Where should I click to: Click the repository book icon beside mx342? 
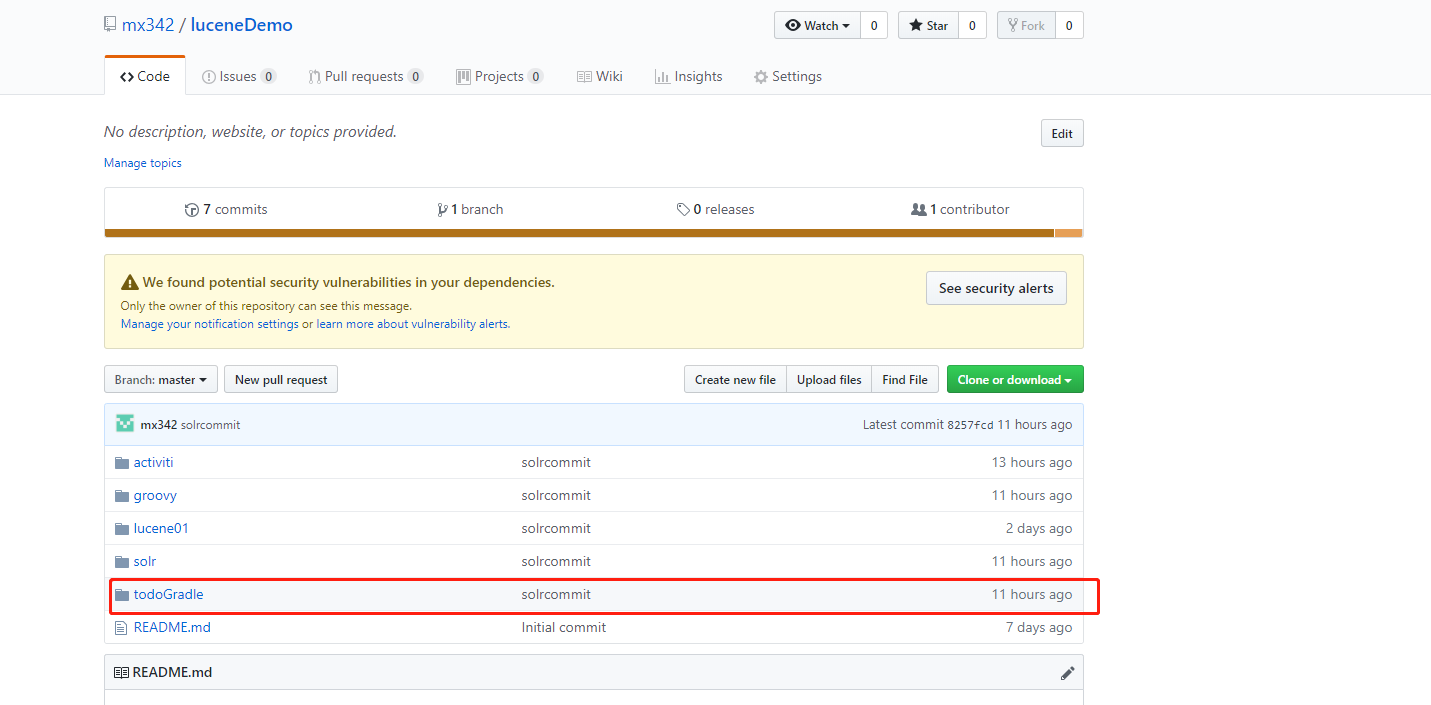110,25
